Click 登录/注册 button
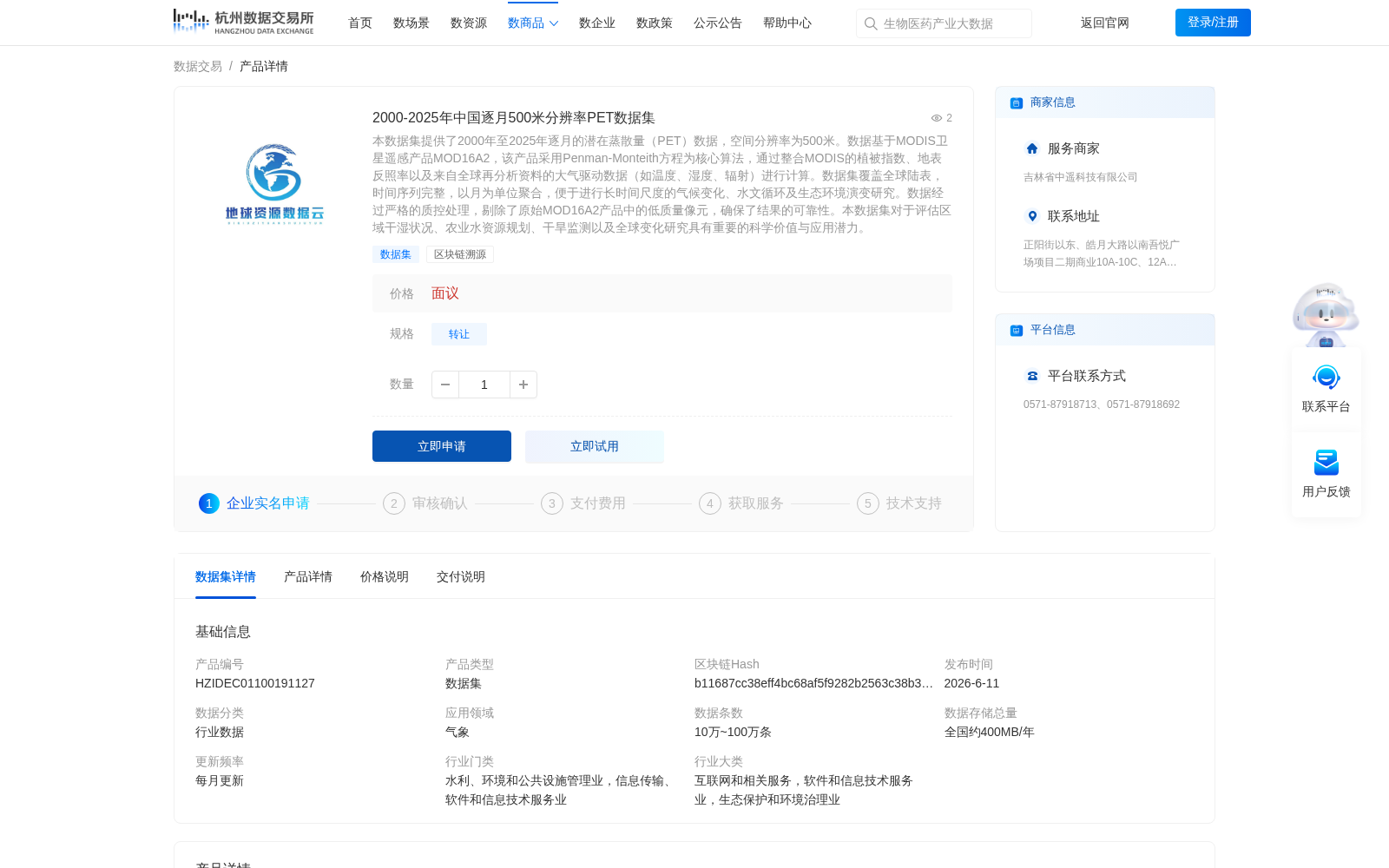The height and width of the screenshot is (868, 1389). [x=1213, y=23]
